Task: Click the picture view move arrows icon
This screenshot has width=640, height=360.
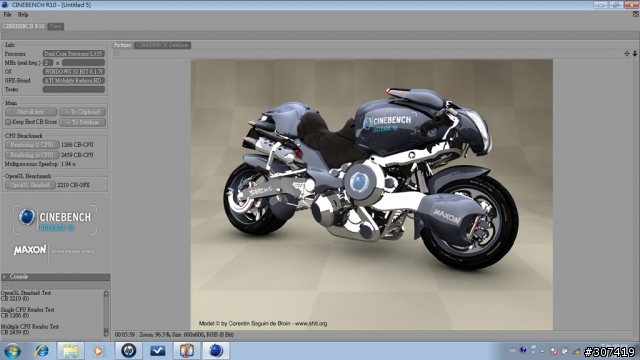Action: click(627, 53)
